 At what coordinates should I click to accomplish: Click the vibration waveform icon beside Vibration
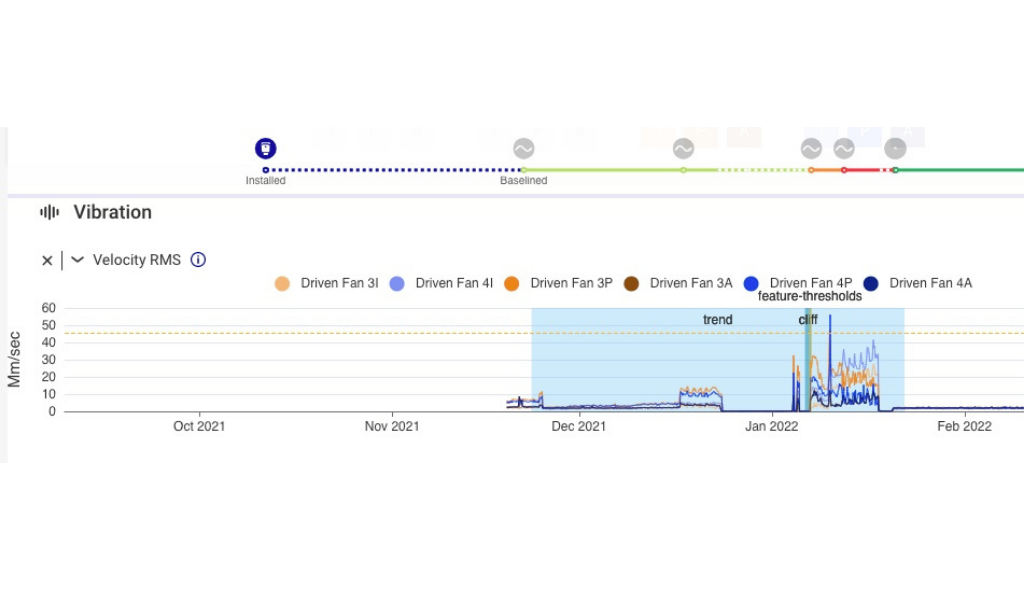tap(50, 212)
